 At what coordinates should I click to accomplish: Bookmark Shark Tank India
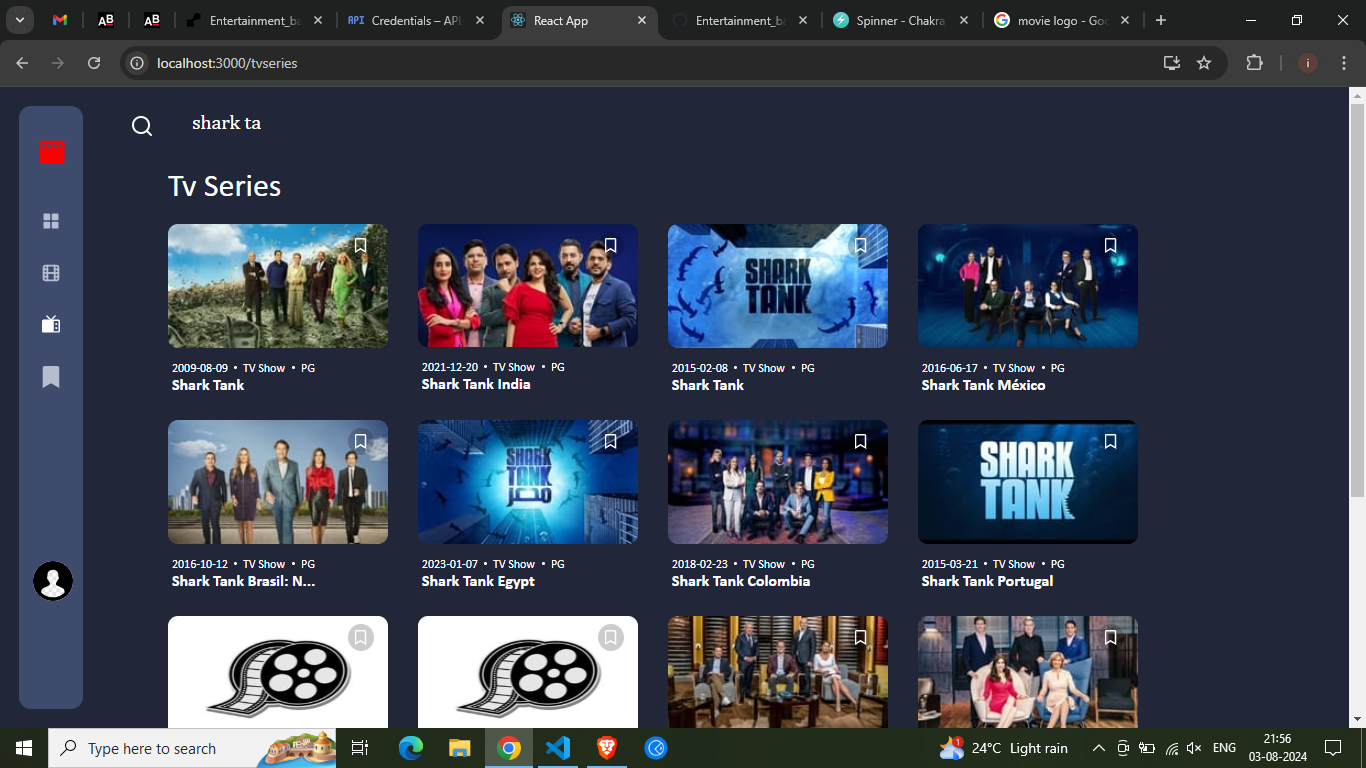[x=611, y=245]
